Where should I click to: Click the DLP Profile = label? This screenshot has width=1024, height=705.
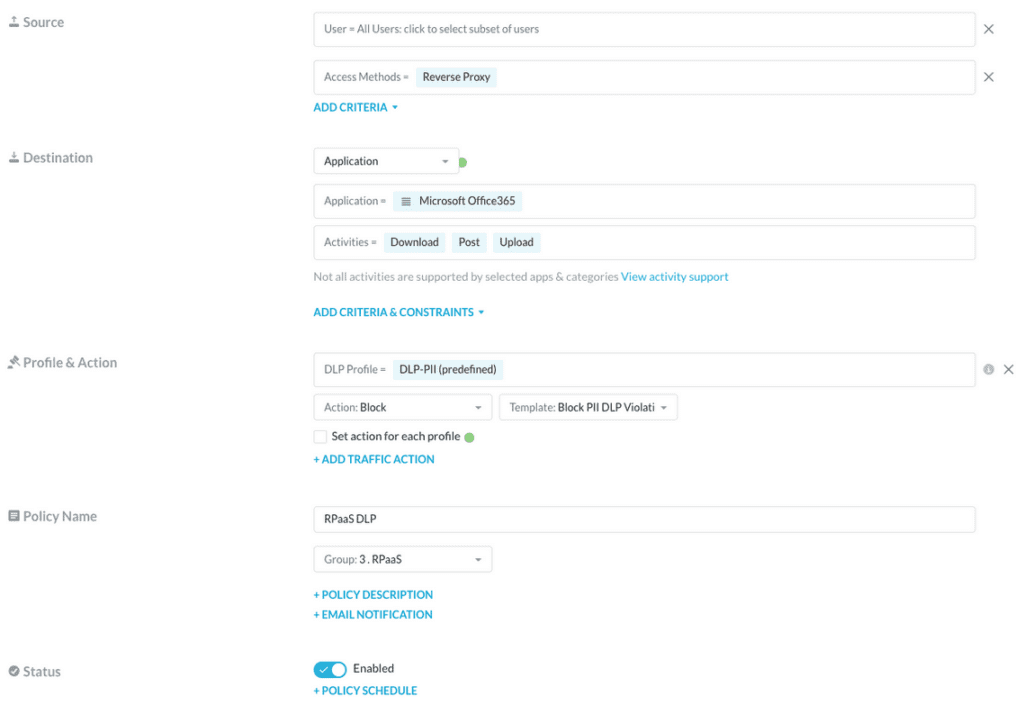pyautogui.click(x=355, y=369)
